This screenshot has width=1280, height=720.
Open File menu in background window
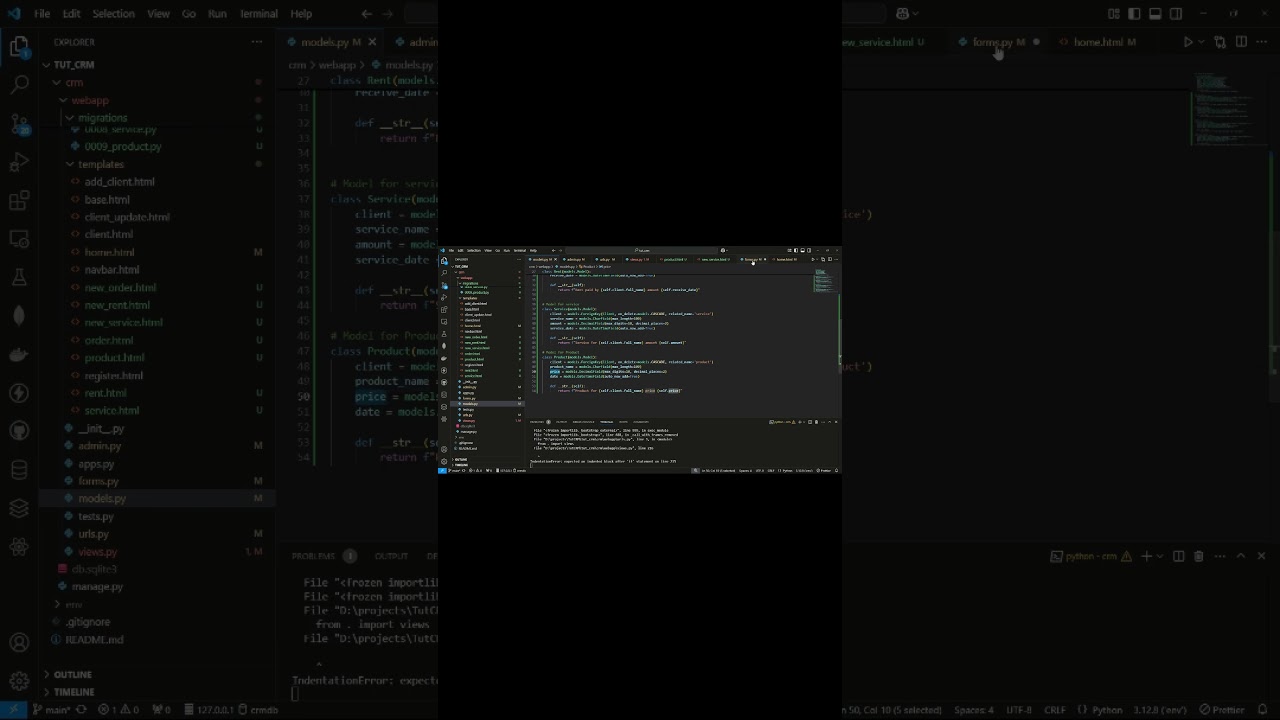(42, 14)
